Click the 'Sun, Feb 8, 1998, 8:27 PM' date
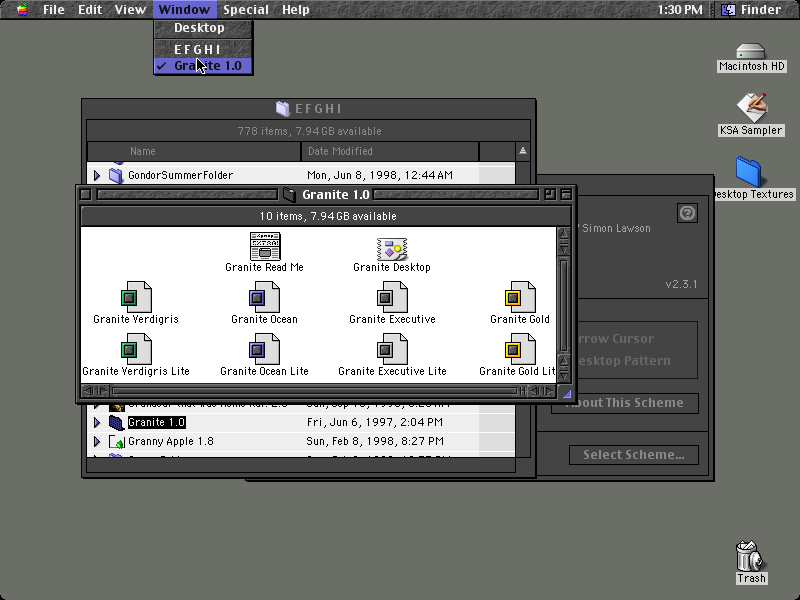The image size is (800, 600). 375,441
